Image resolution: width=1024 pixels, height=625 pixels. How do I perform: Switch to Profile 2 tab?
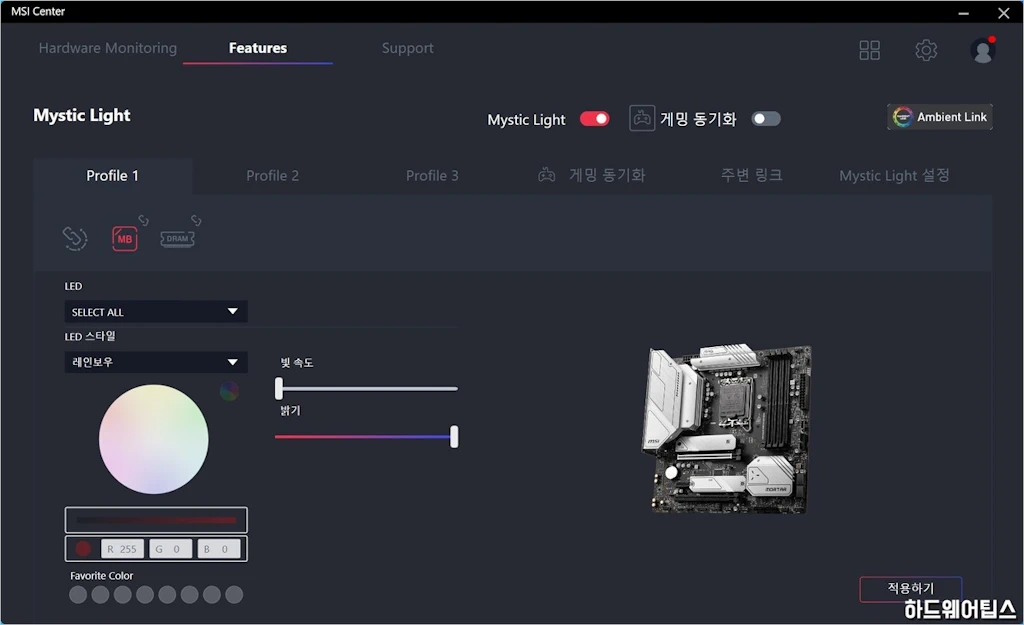(x=272, y=176)
